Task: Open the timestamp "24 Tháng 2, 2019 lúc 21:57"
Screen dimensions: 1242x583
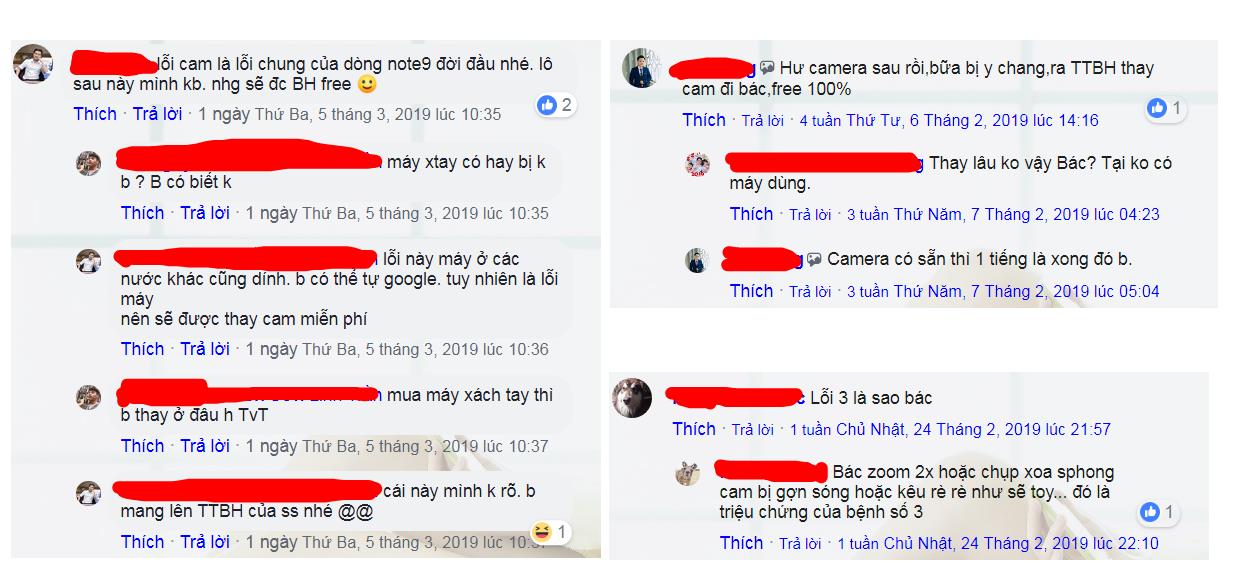Action: [1000, 430]
